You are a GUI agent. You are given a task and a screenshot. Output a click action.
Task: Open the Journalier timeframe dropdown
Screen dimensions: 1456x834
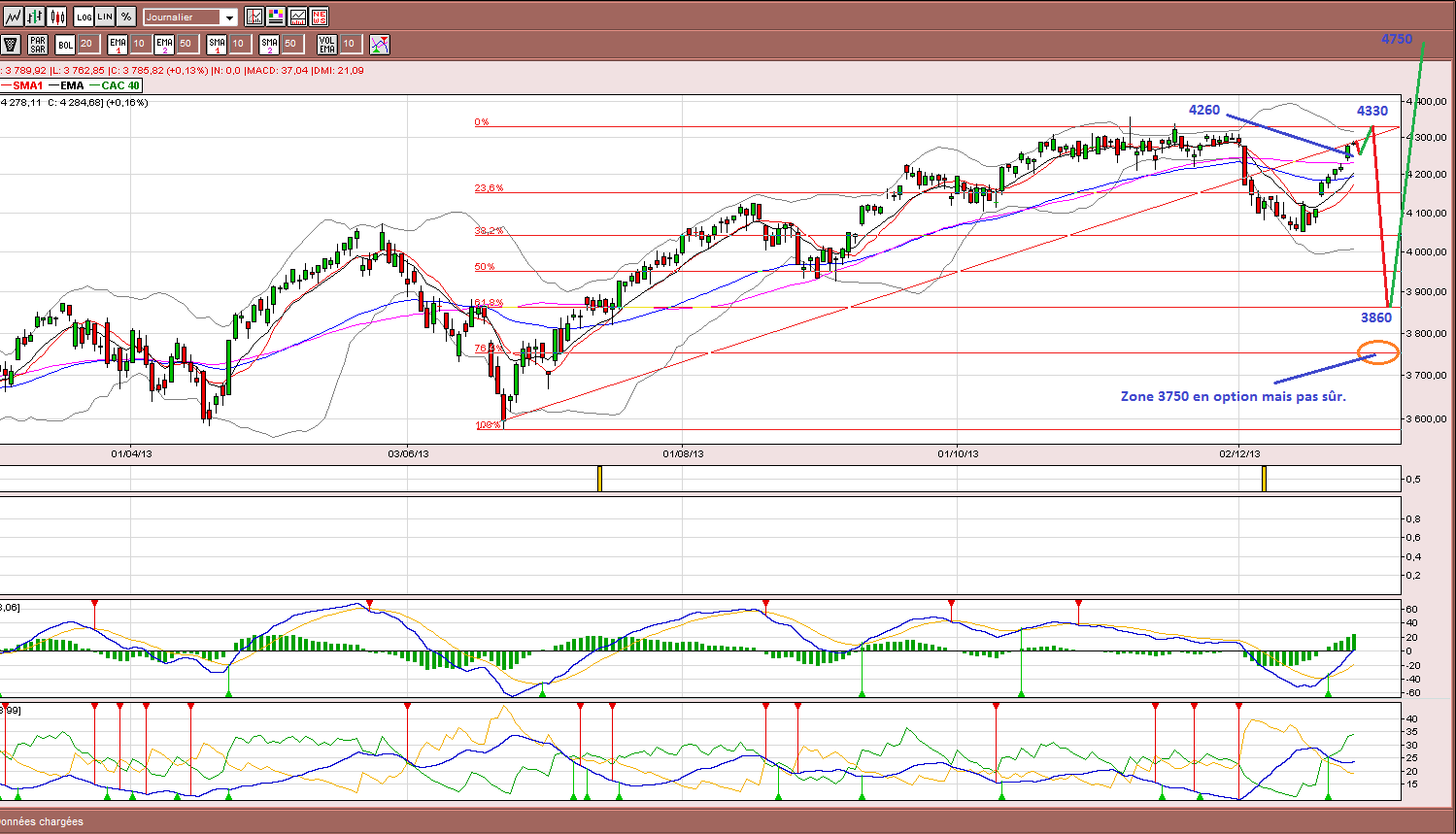click(x=189, y=17)
